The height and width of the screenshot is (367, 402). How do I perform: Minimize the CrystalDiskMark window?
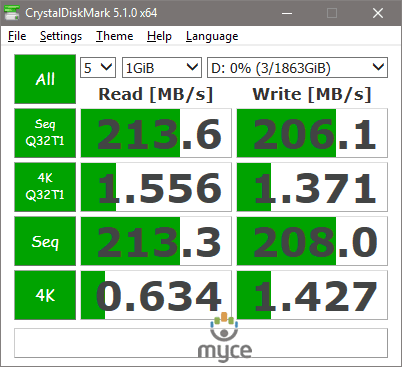(287, 13)
